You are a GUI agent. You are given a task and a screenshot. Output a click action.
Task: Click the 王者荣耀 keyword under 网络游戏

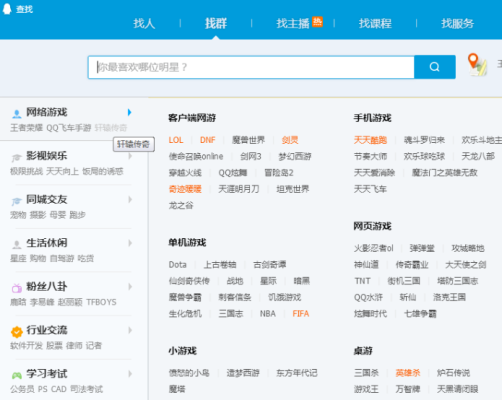(26, 128)
